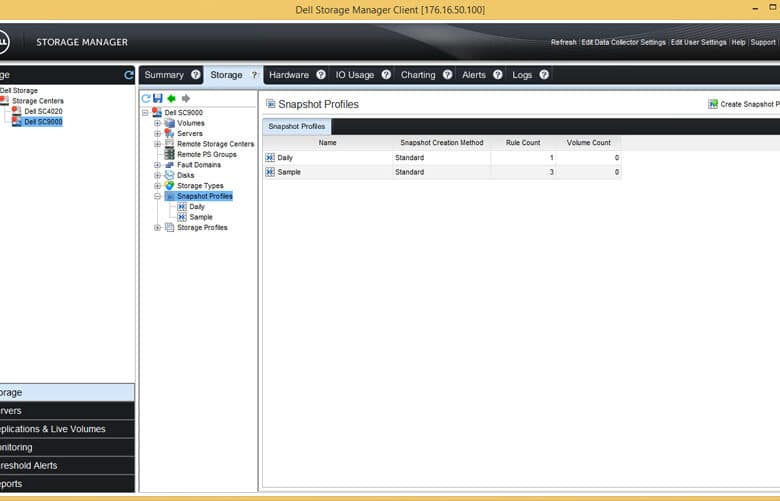
Task: Open help icon next to IO Usage tab
Action: pos(386,75)
